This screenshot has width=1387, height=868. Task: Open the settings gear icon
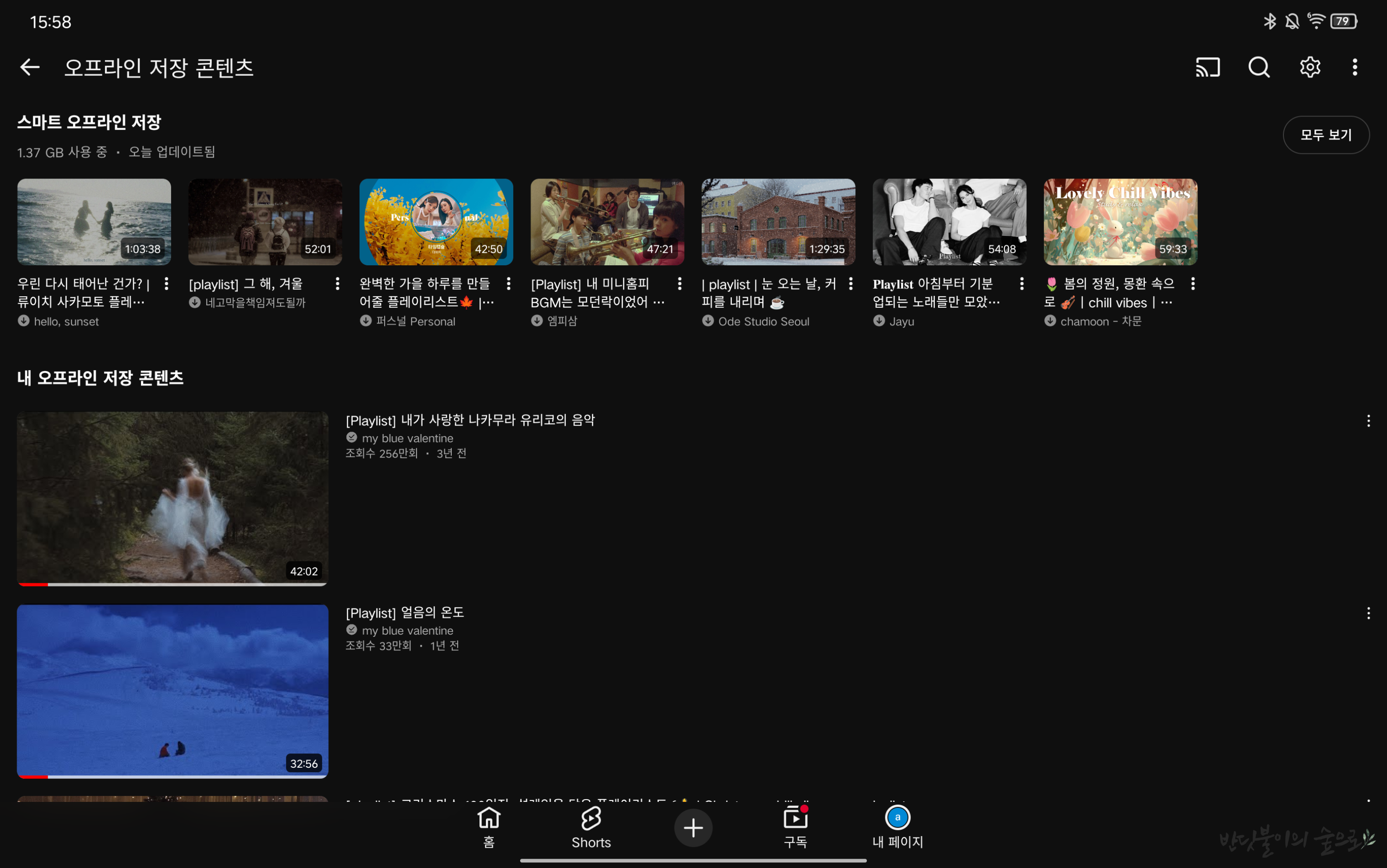coord(1309,67)
